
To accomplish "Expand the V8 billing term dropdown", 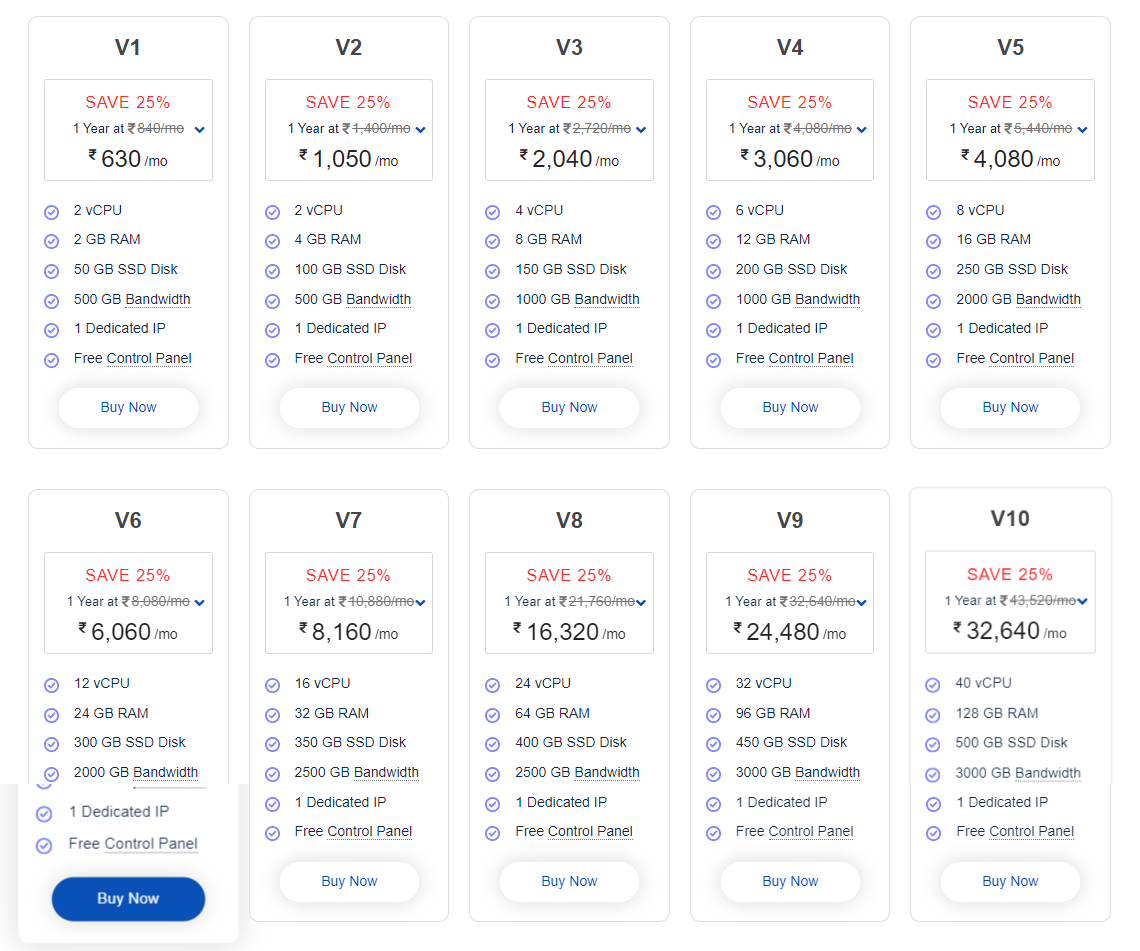I will tap(641, 603).
